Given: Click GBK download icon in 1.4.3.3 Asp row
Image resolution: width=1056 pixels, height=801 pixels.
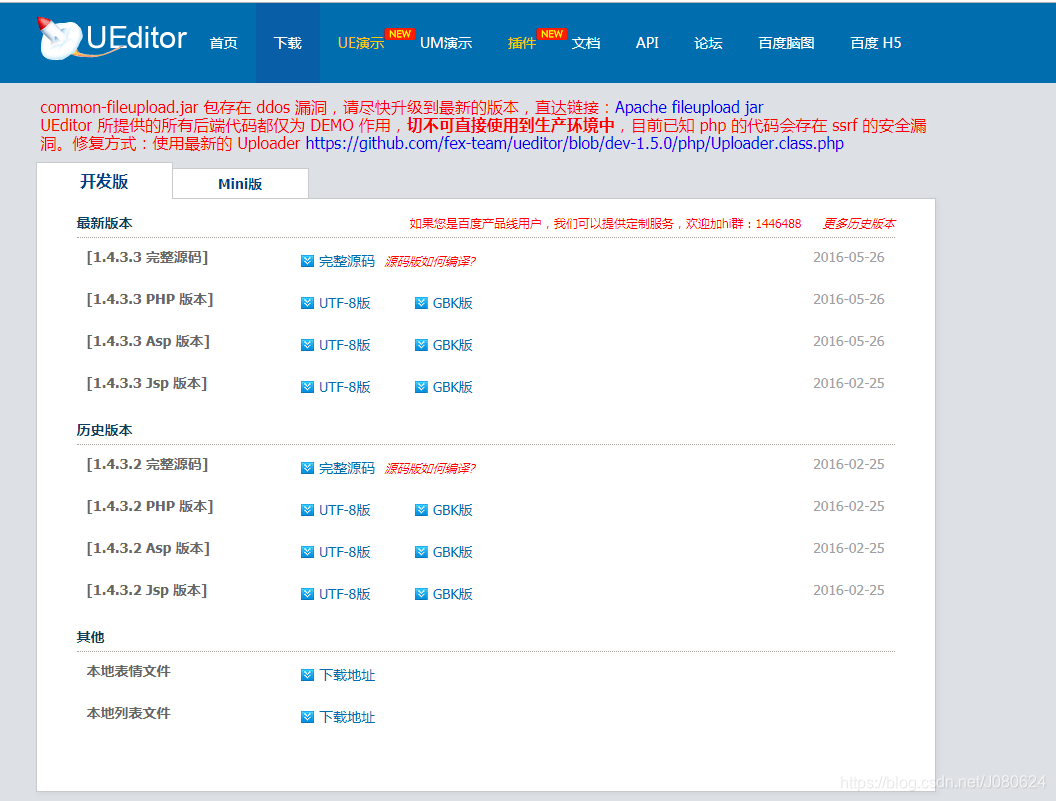Looking at the screenshot, I should point(421,345).
